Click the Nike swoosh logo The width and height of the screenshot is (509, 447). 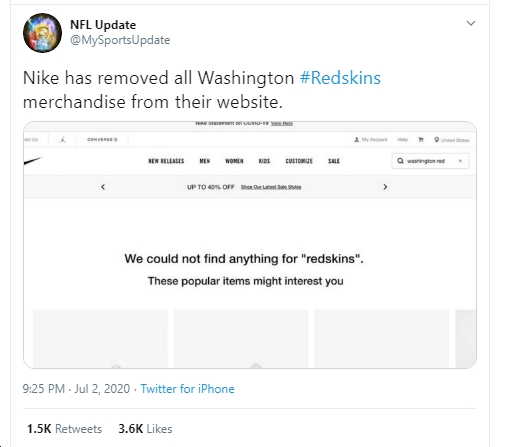[33, 161]
